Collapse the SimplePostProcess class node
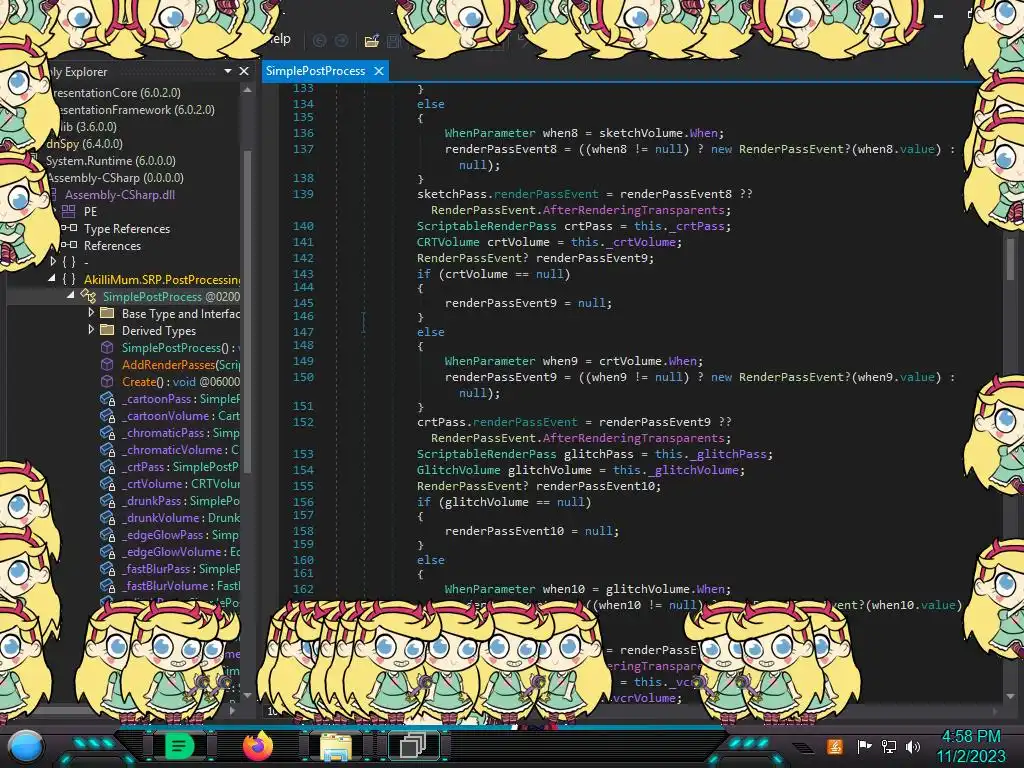1024x768 pixels. click(x=71, y=296)
